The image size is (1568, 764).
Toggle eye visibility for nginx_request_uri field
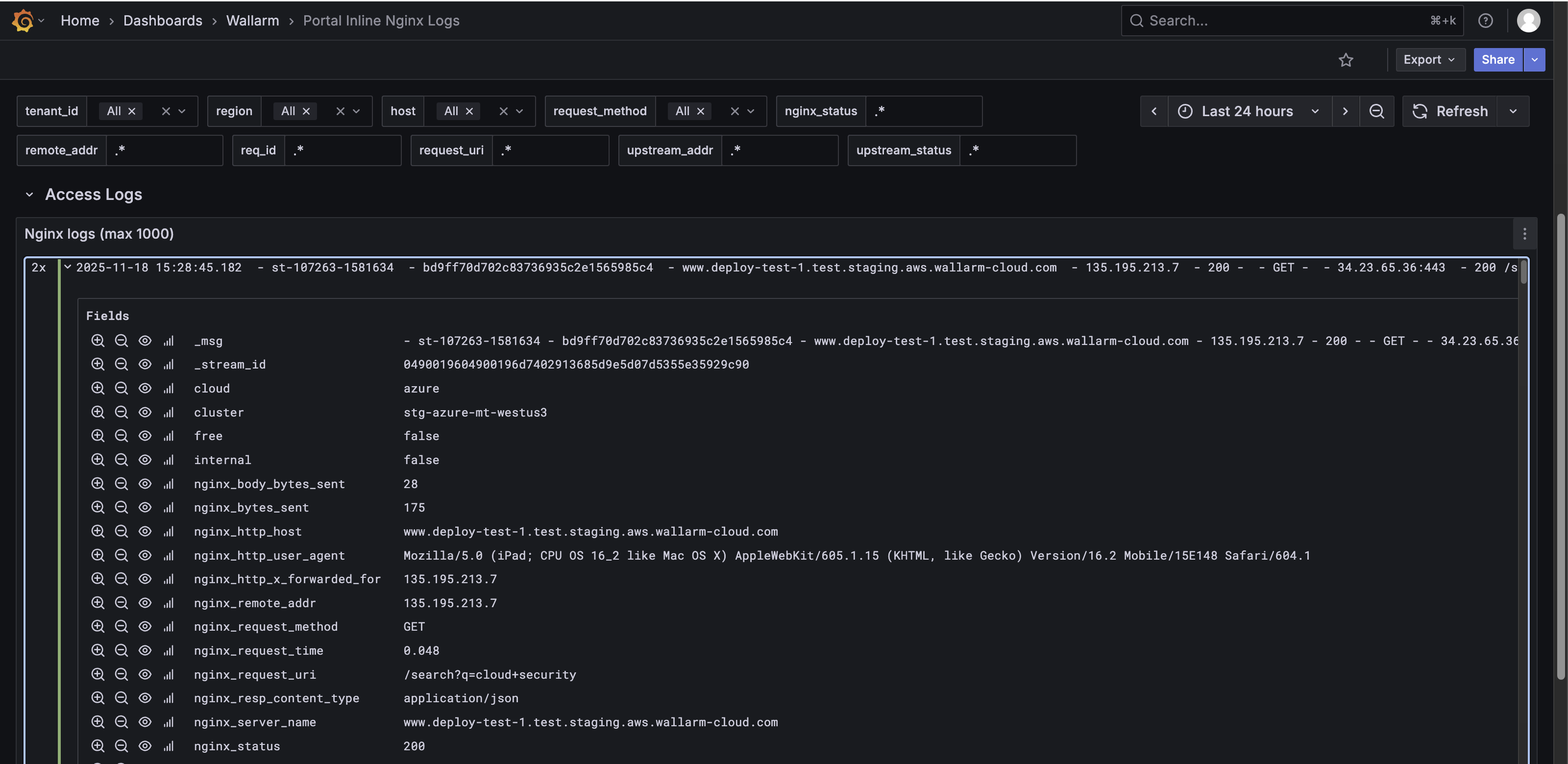(x=145, y=674)
